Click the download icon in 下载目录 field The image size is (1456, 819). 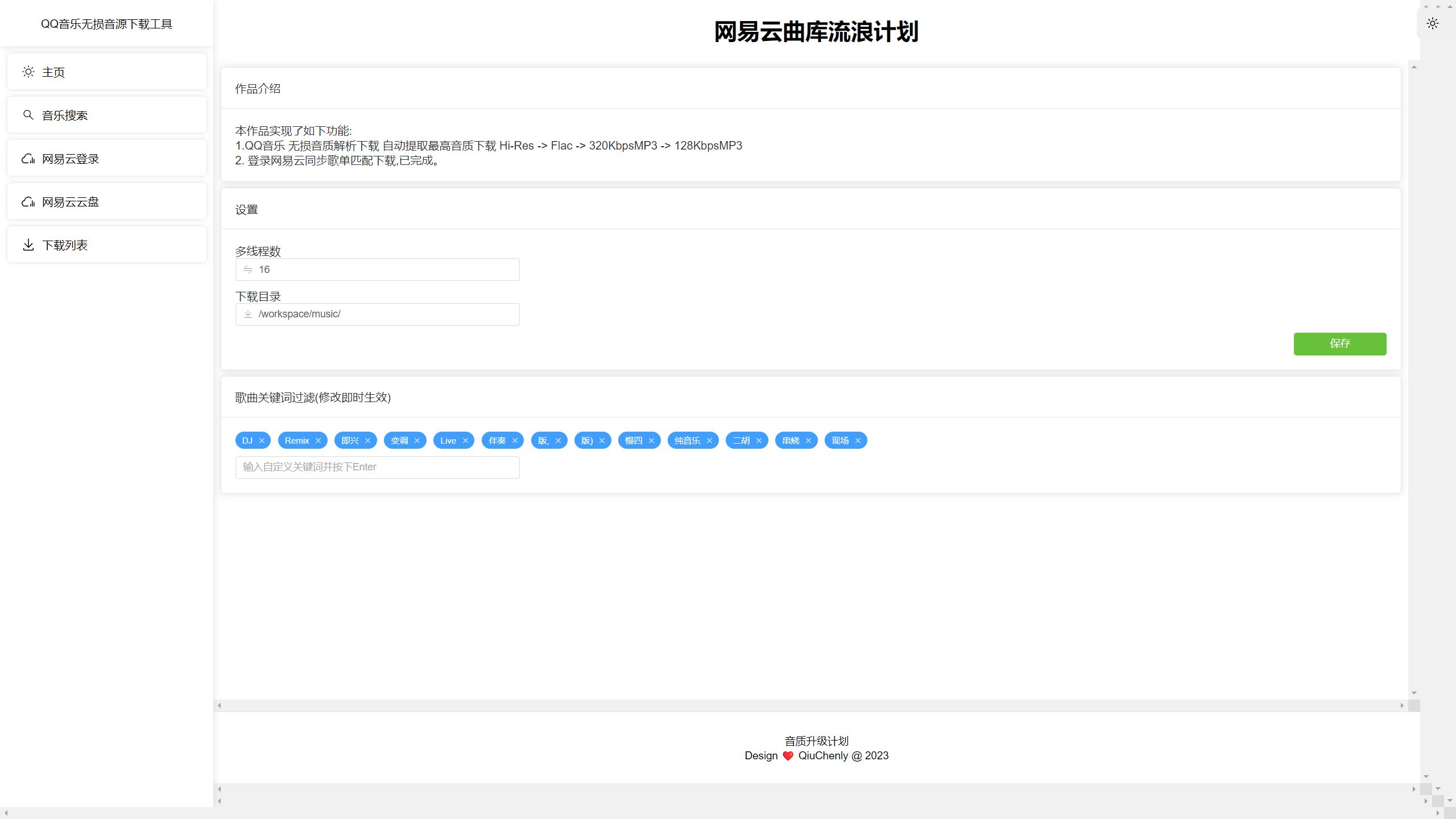248,314
